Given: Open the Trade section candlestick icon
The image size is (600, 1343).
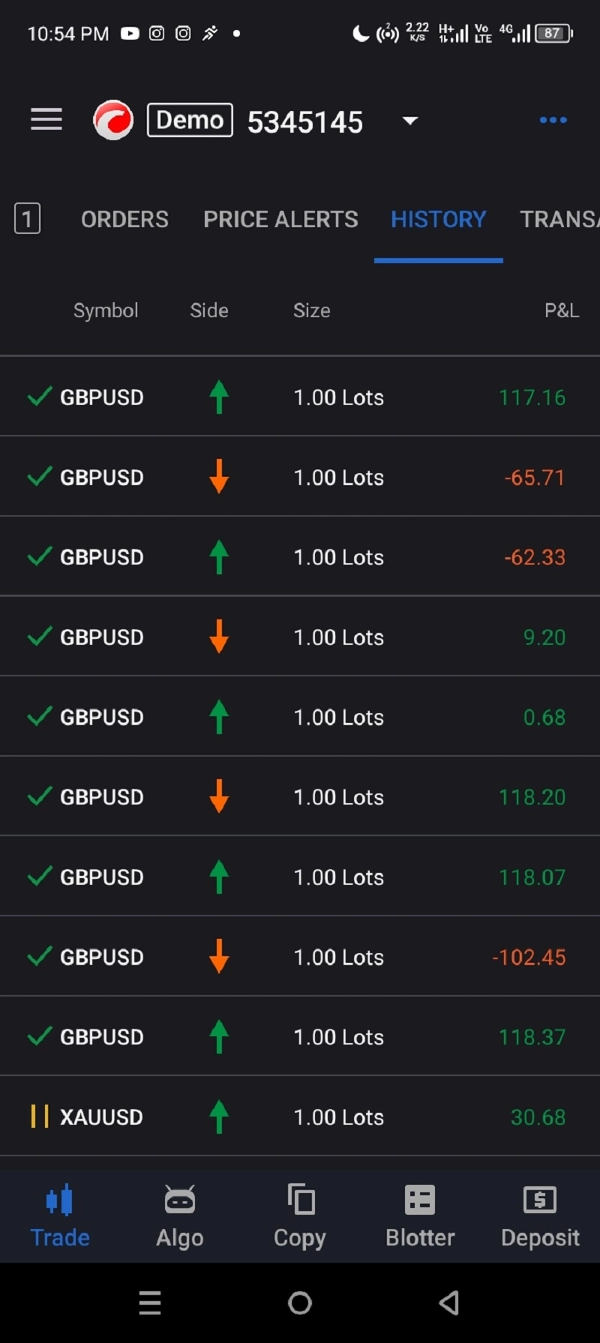Looking at the screenshot, I should pos(60,1199).
